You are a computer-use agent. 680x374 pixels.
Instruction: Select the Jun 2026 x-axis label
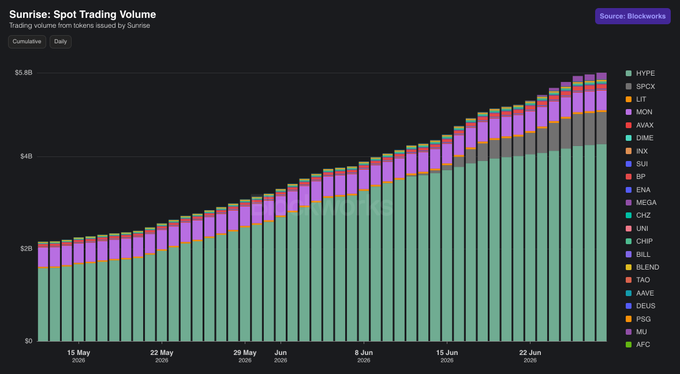pyautogui.click(x=281, y=356)
